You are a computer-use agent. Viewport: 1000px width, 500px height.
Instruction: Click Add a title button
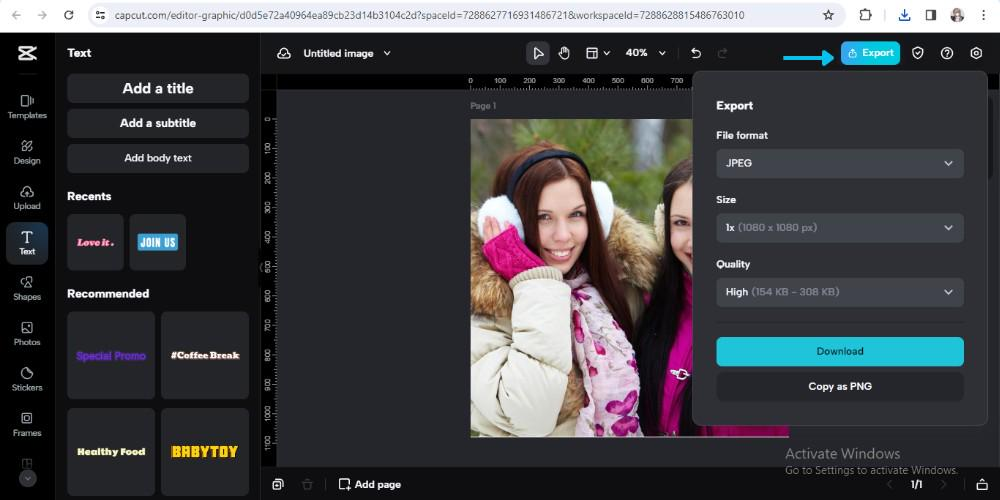coord(158,89)
